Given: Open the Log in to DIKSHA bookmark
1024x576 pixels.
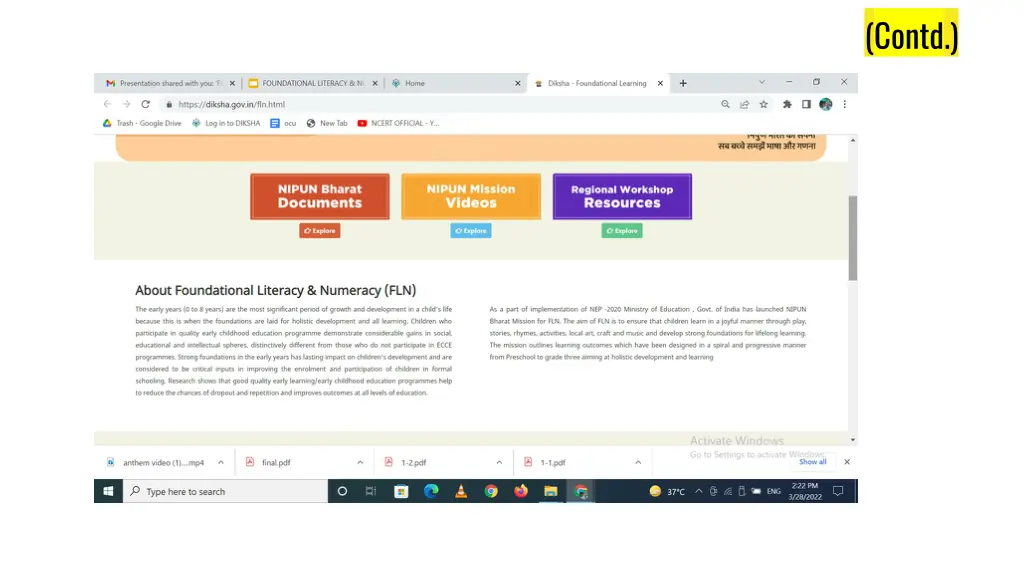Looking at the screenshot, I should (x=226, y=123).
